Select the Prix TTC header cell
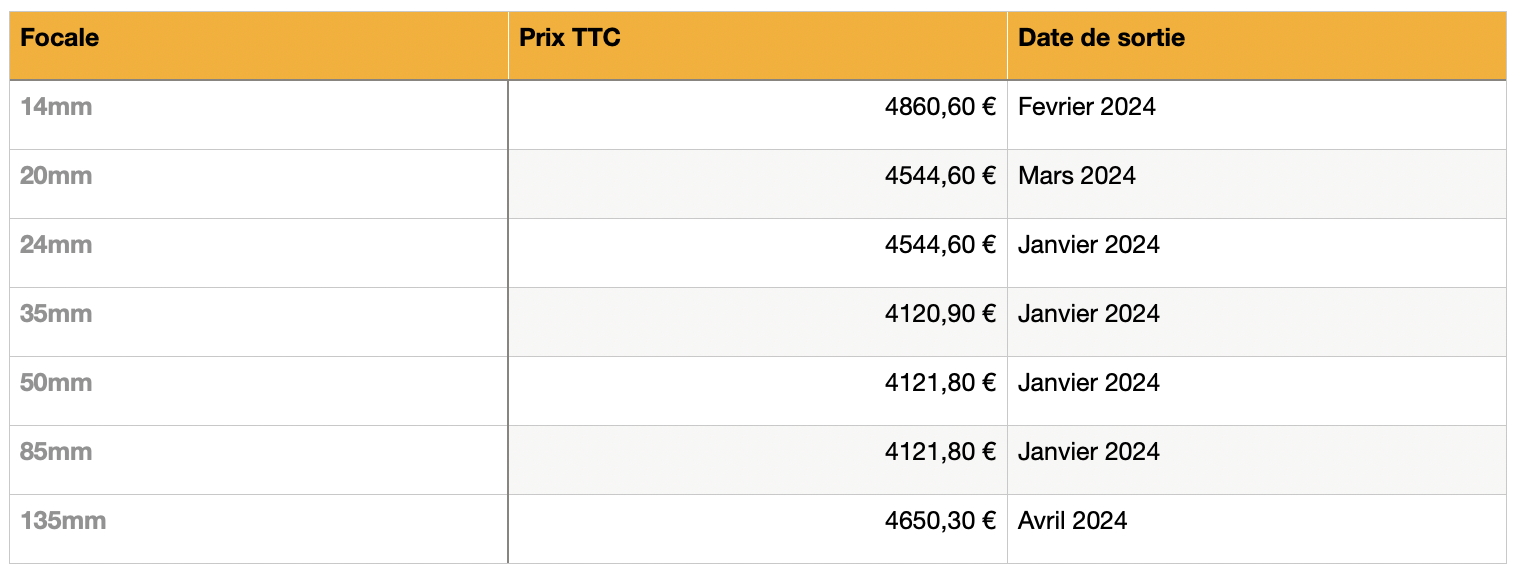The height and width of the screenshot is (580, 1520). [570, 39]
